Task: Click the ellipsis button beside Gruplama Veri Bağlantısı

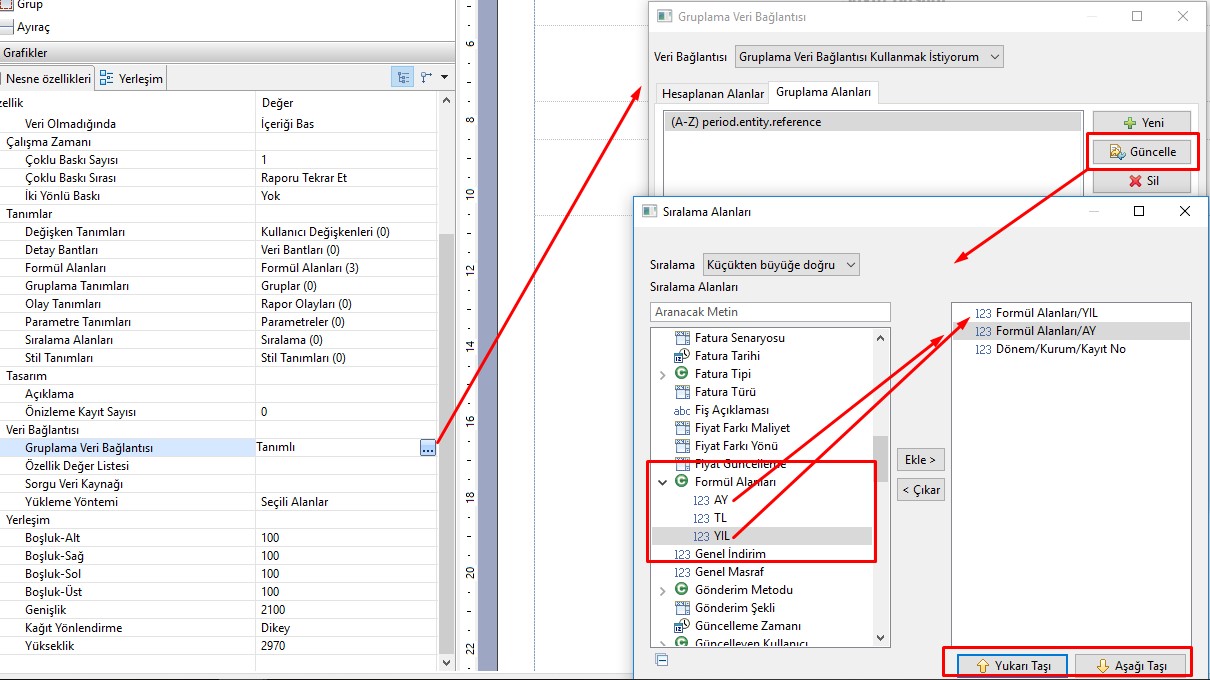Action: 428,448
